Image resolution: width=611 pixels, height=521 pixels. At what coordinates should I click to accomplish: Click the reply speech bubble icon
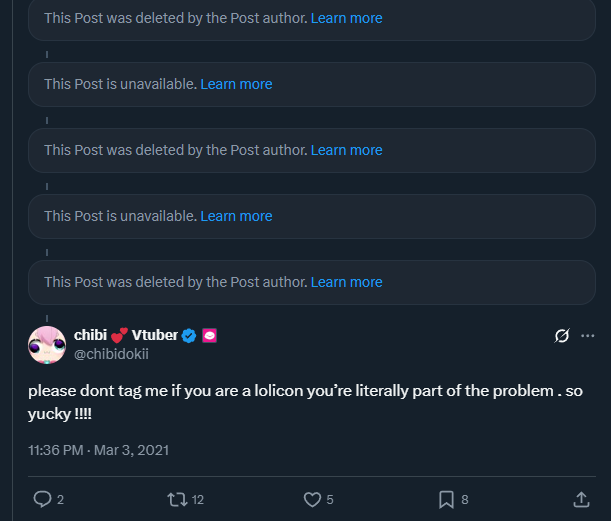42,499
